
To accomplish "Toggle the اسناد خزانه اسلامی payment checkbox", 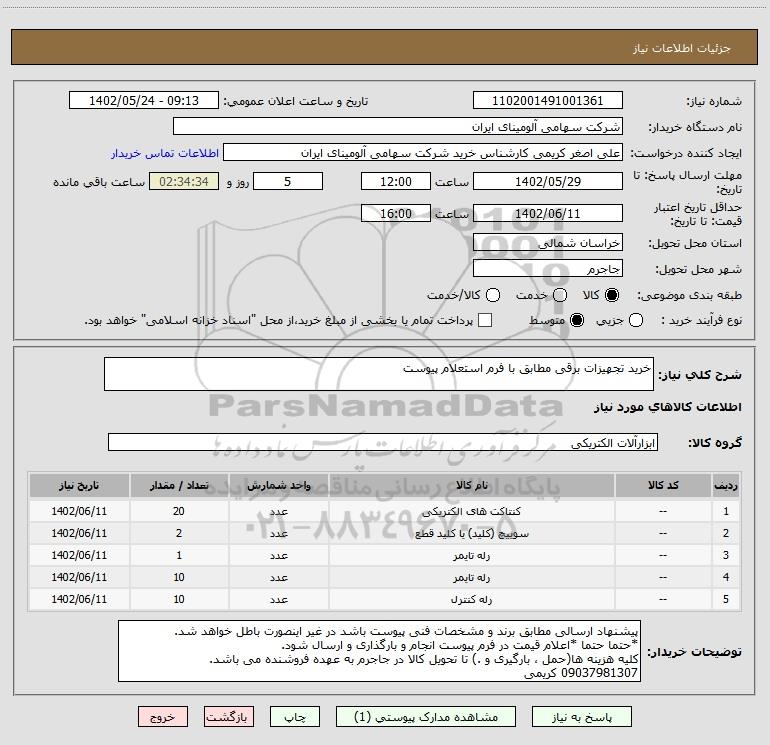I will tap(485, 320).
